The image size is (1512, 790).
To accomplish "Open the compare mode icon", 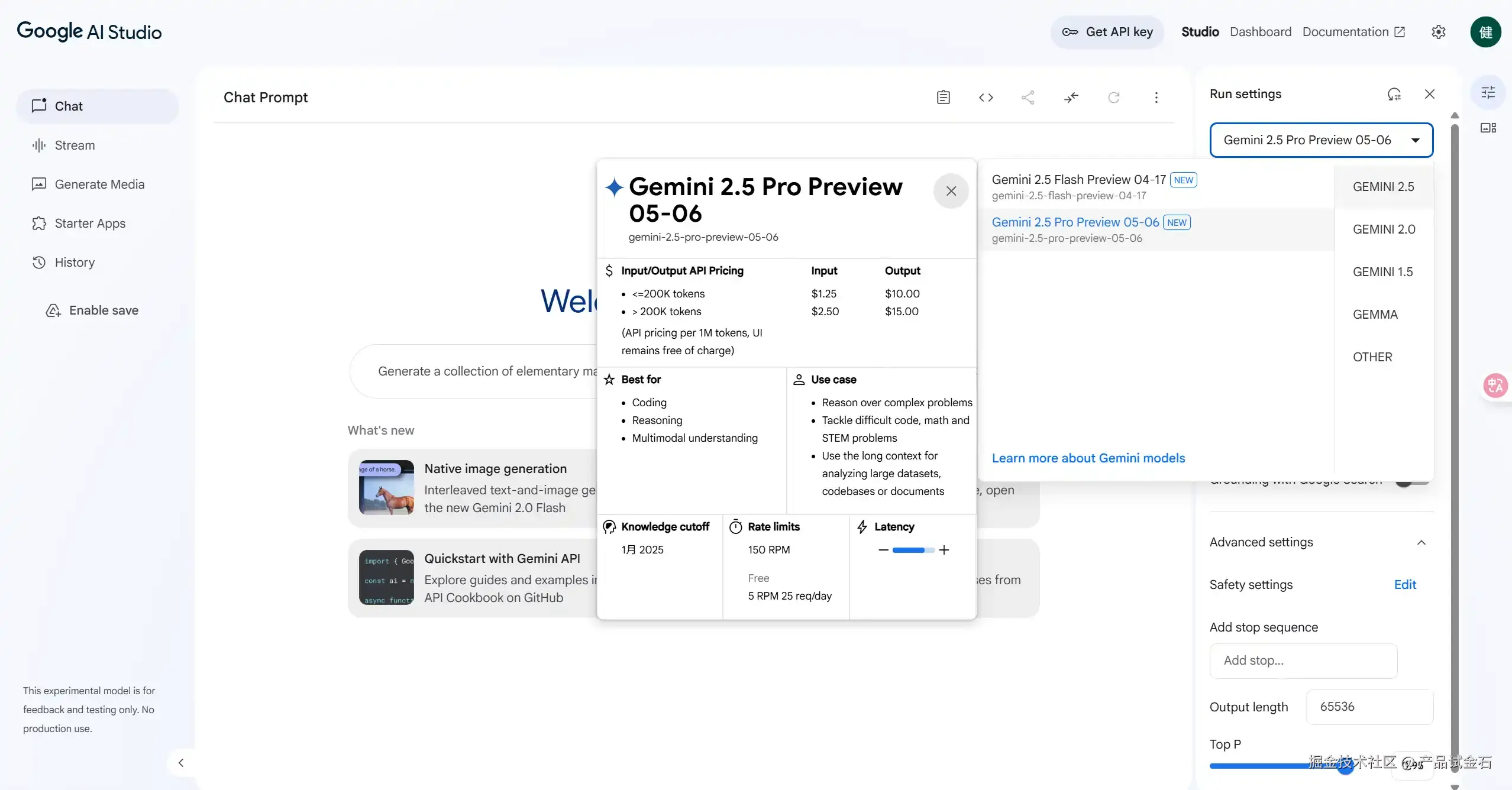I will 1072,97.
